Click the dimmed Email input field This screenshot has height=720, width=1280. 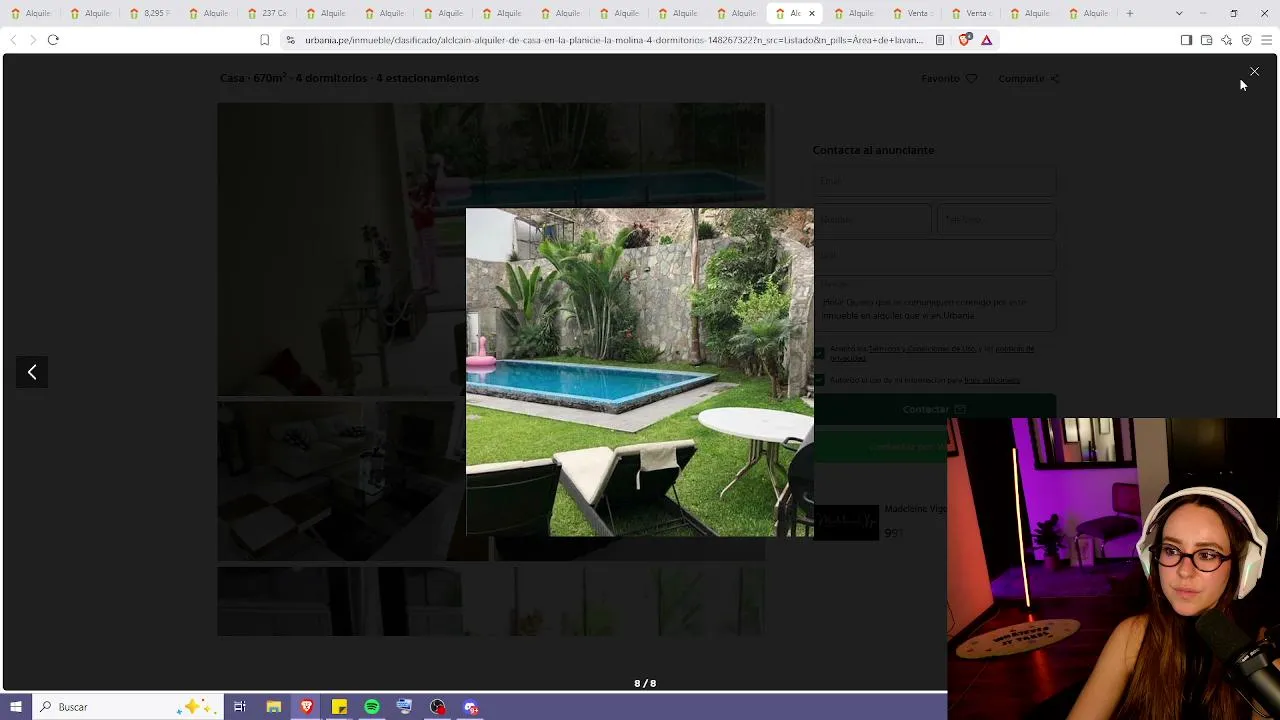[x=934, y=181]
